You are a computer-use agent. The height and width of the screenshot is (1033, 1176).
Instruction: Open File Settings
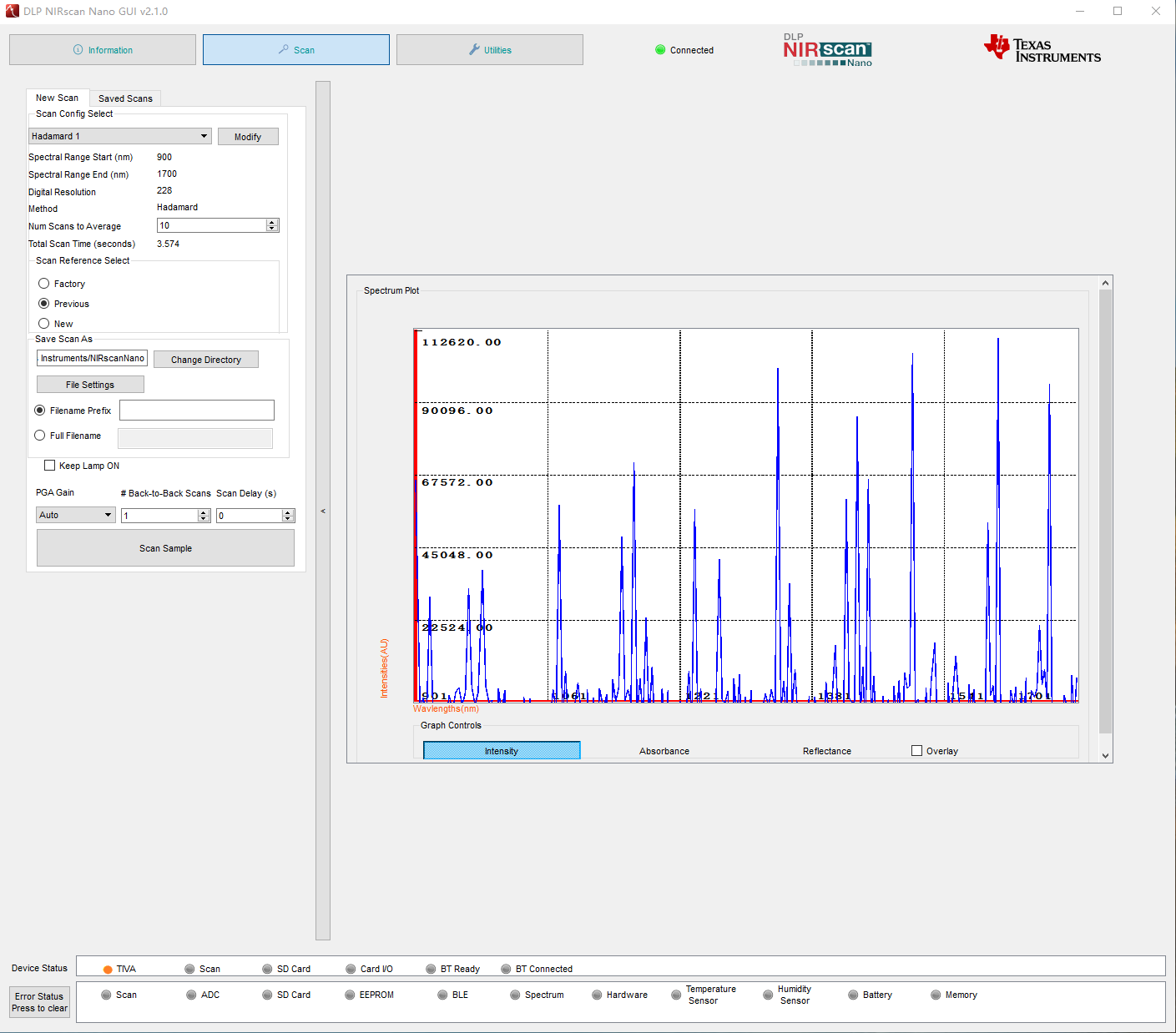(x=90, y=385)
